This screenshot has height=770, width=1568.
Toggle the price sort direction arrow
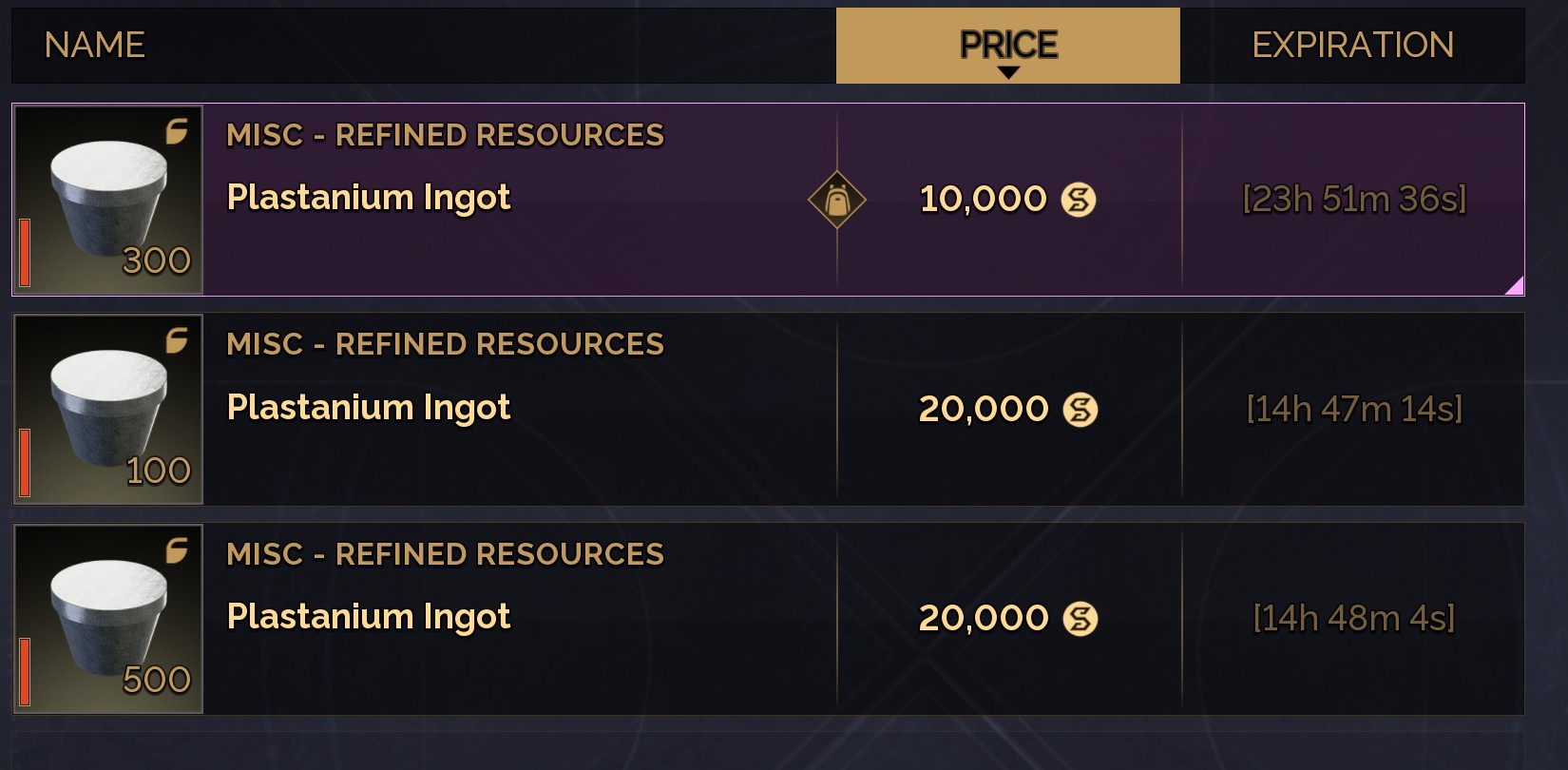(x=1009, y=72)
